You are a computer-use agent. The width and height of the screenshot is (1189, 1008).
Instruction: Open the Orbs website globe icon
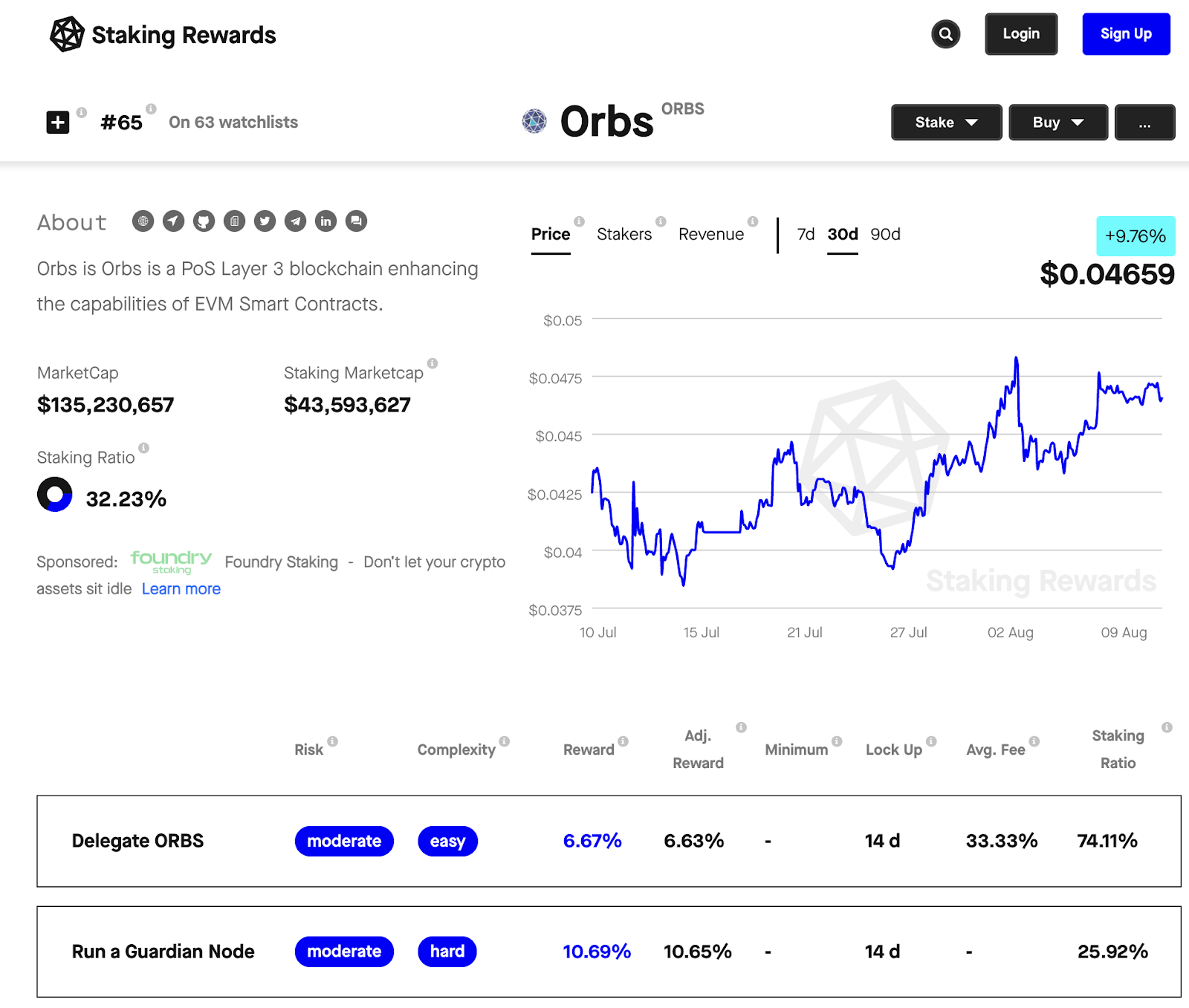(143, 221)
